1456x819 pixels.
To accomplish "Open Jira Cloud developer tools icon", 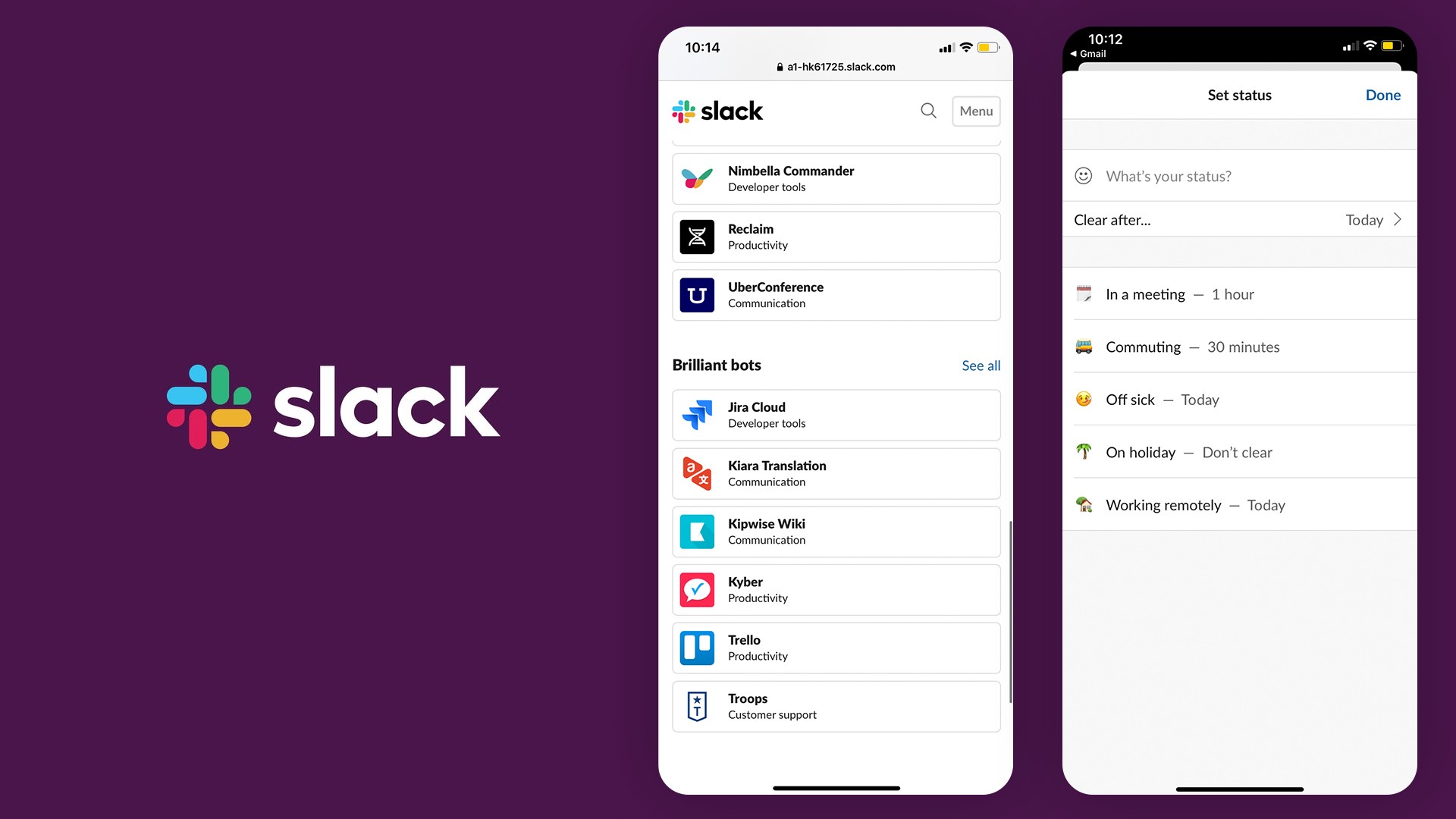I will (x=698, y=414).
